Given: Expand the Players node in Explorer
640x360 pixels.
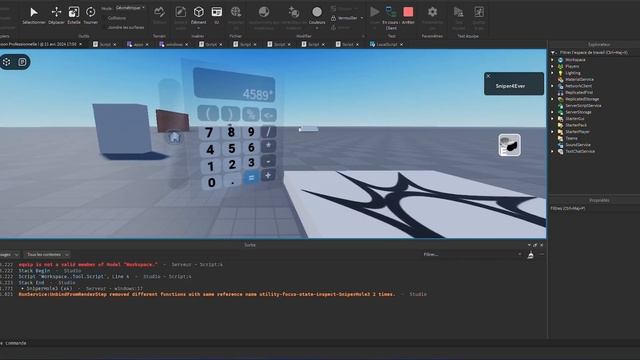Looking at the screenshot, I should [553, 66].
